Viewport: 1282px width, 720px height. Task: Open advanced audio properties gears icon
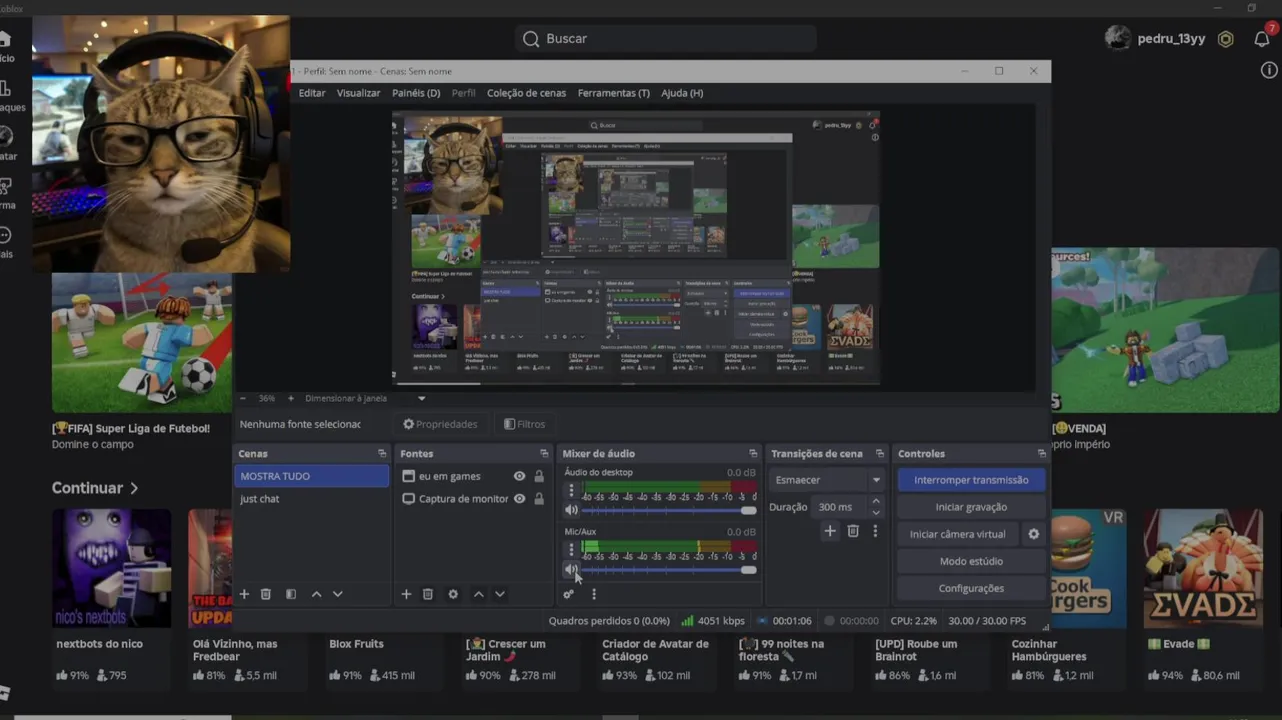point(569,594)
